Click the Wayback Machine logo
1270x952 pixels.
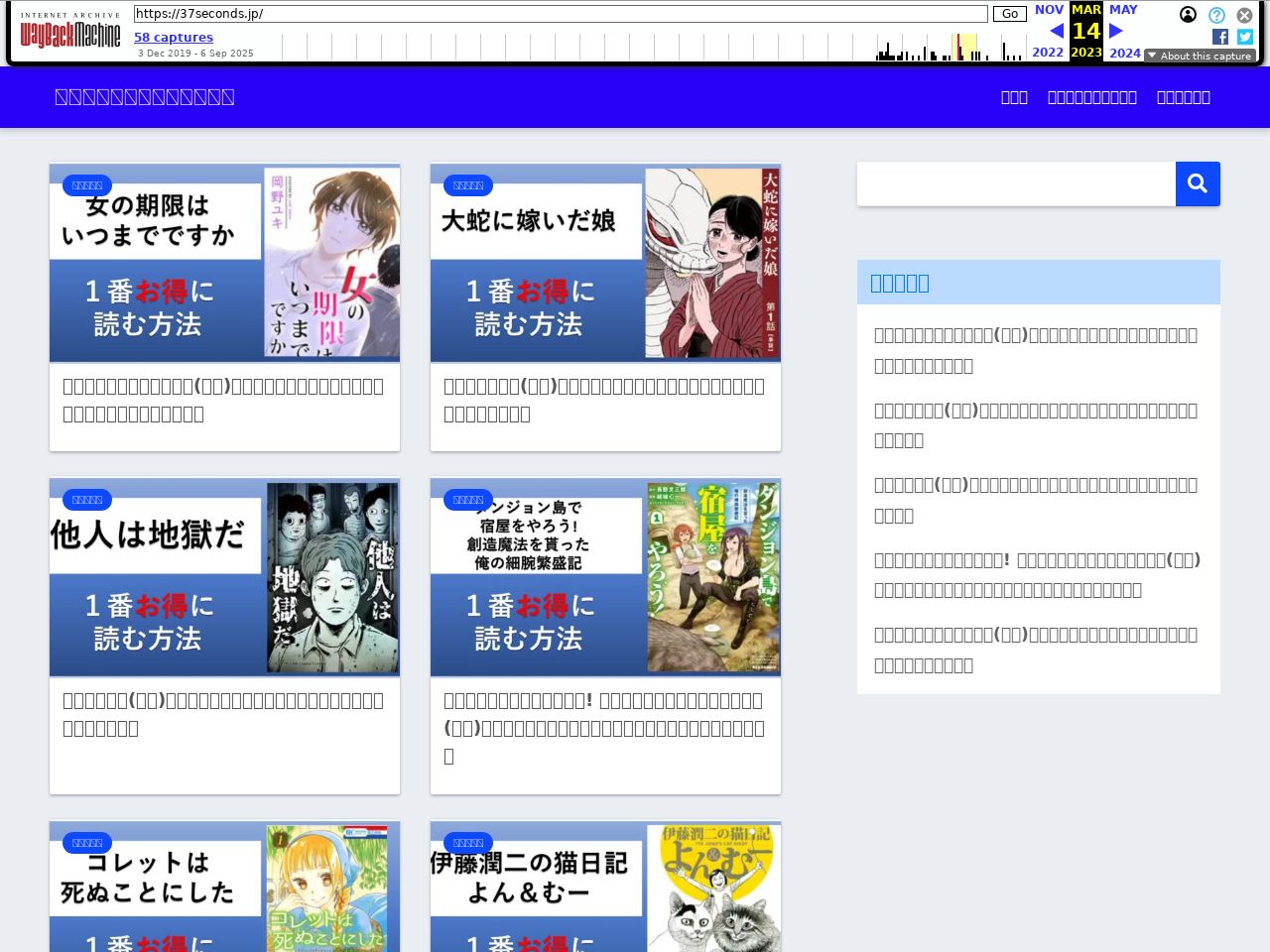[70, 33]
